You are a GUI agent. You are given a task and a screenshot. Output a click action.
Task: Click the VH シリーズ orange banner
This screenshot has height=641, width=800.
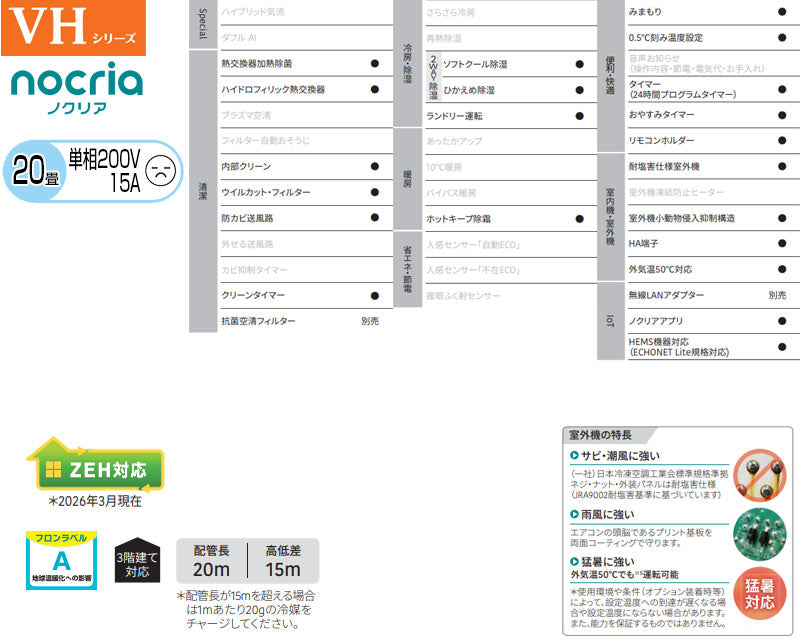pyautogui.click(x=73, y=28)
